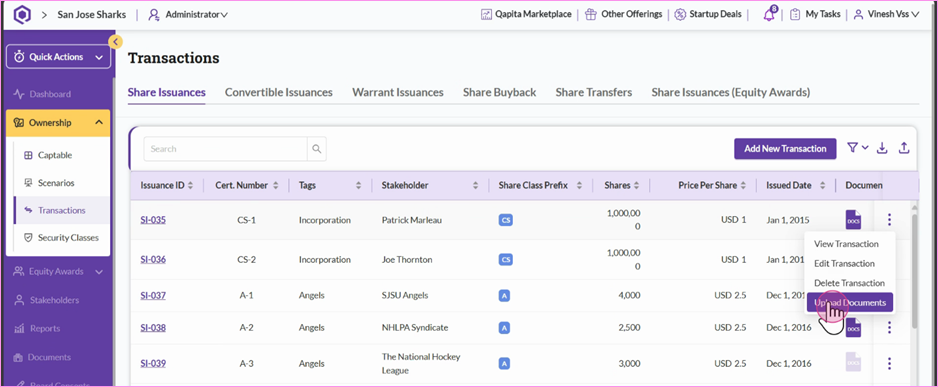Open faded docs icon for SI-039 row
Image resolution: width=938 pixels, height=387 pixels.
coord(853,362)
